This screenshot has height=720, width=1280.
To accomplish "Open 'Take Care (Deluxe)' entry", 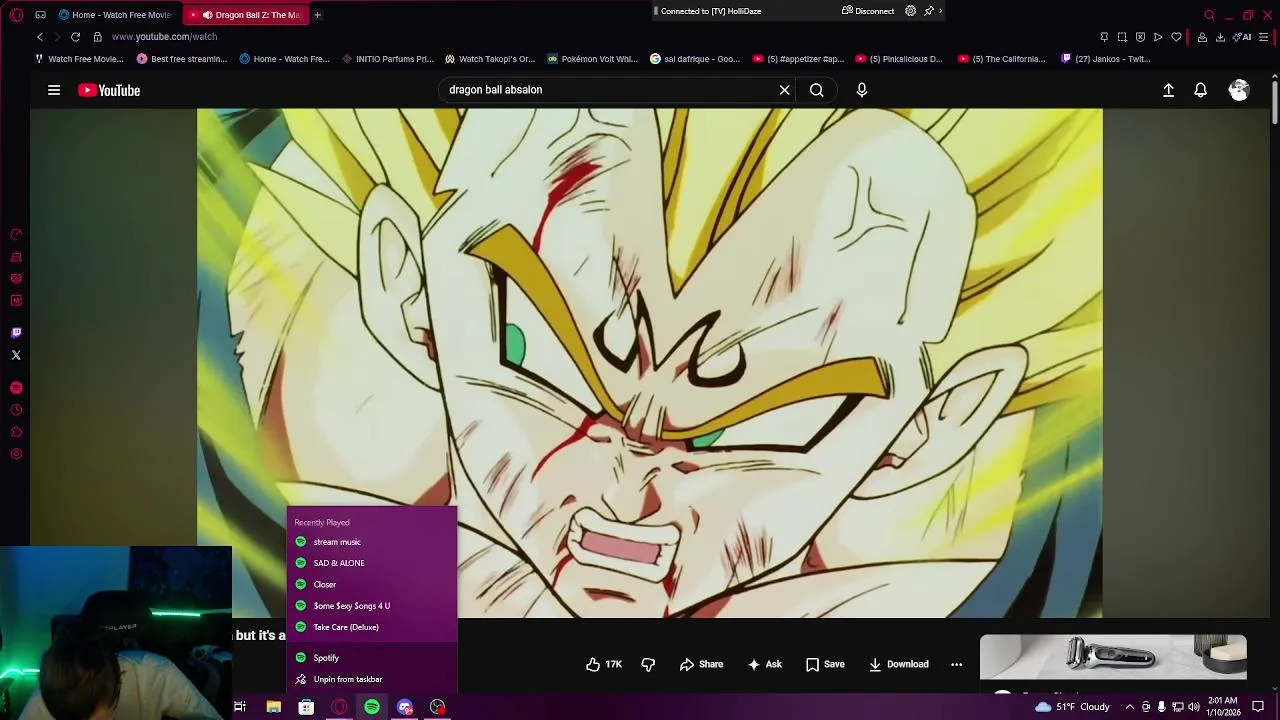I will coord(372,627).
